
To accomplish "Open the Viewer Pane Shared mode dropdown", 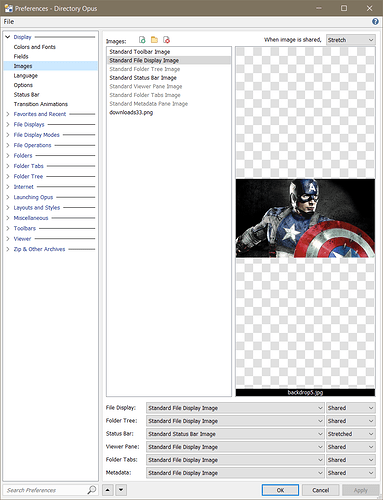I will pos(350,447).
